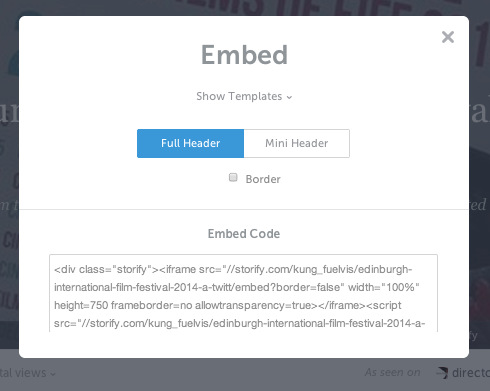
Task: Click the 'As seen on' footer text
Action: click(393, 372)
